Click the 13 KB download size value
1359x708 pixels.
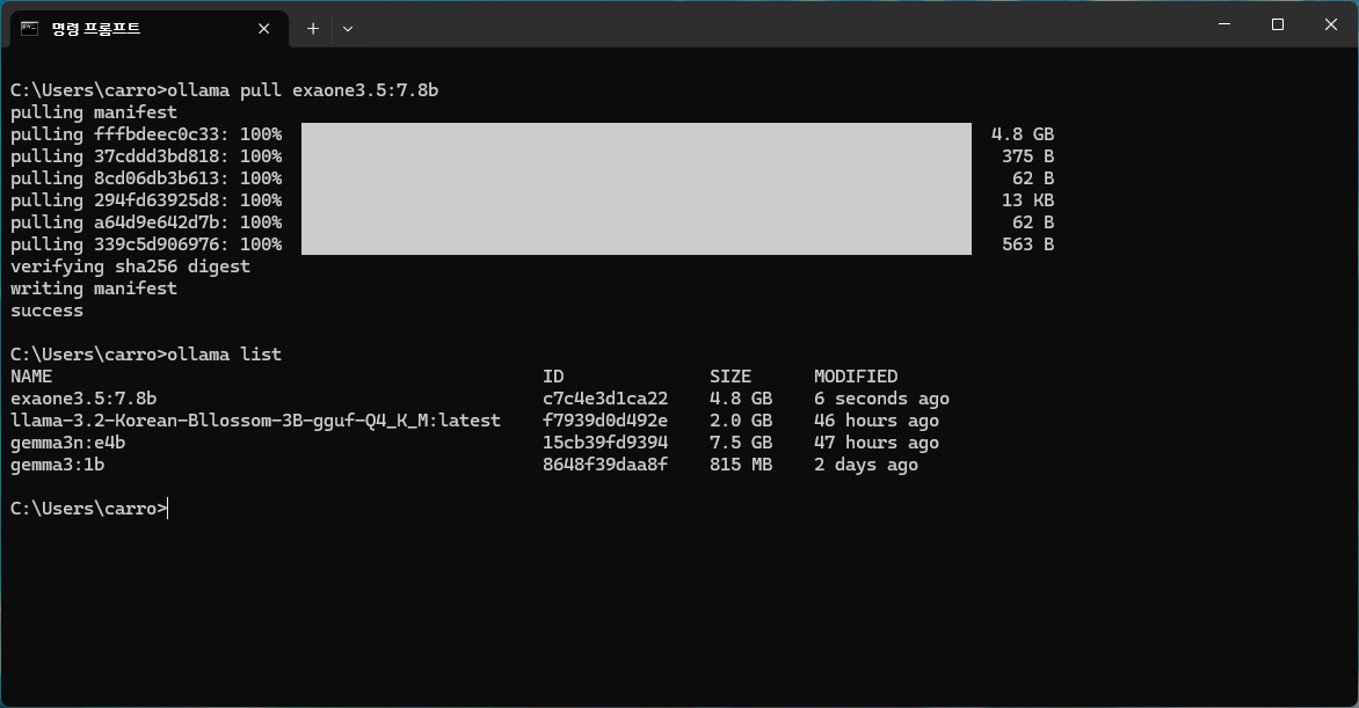pos(1028,200)
